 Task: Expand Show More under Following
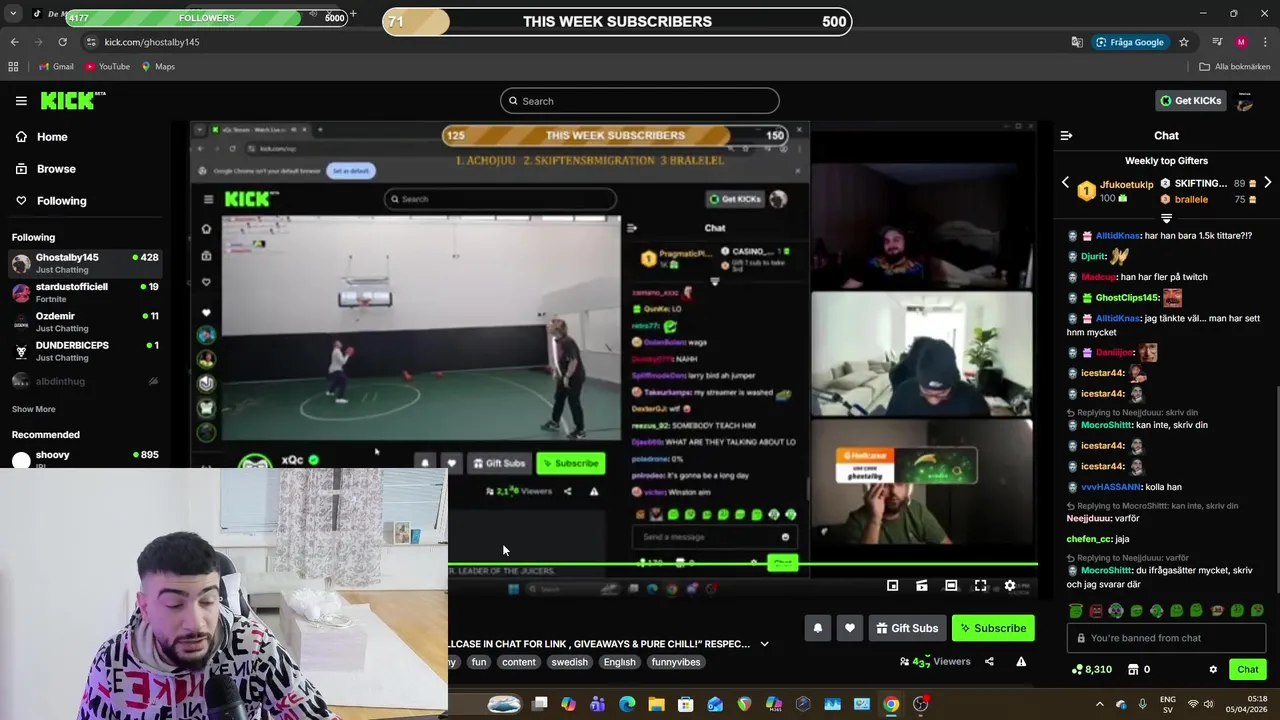[x=33, y=409]
